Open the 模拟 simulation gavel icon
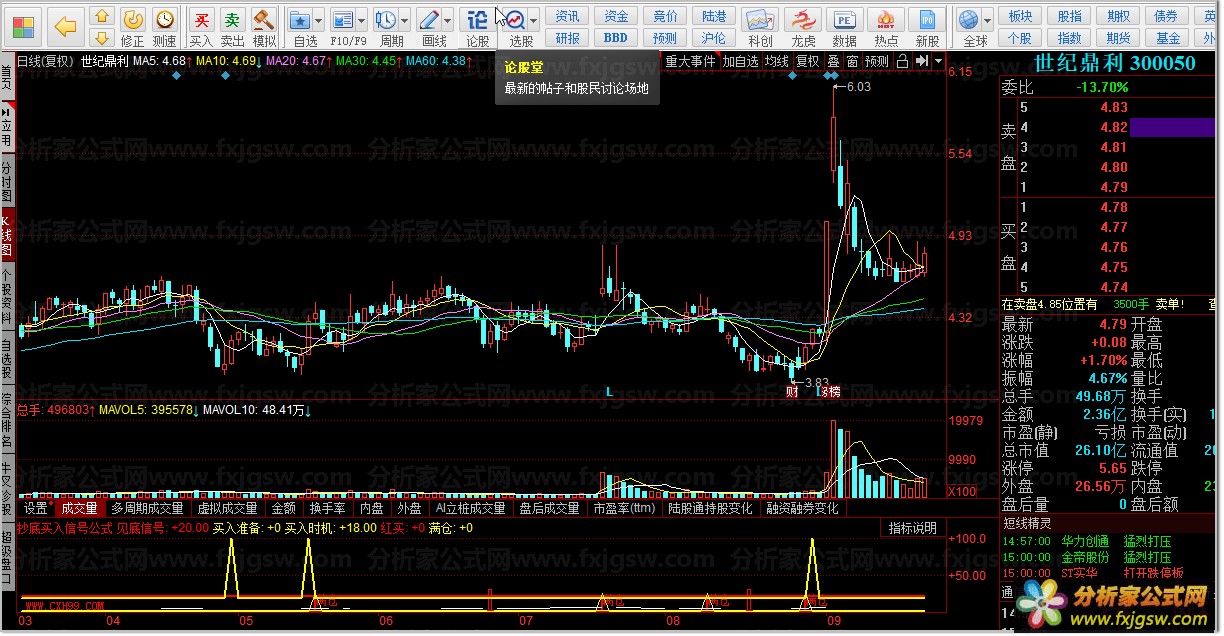 264,19
